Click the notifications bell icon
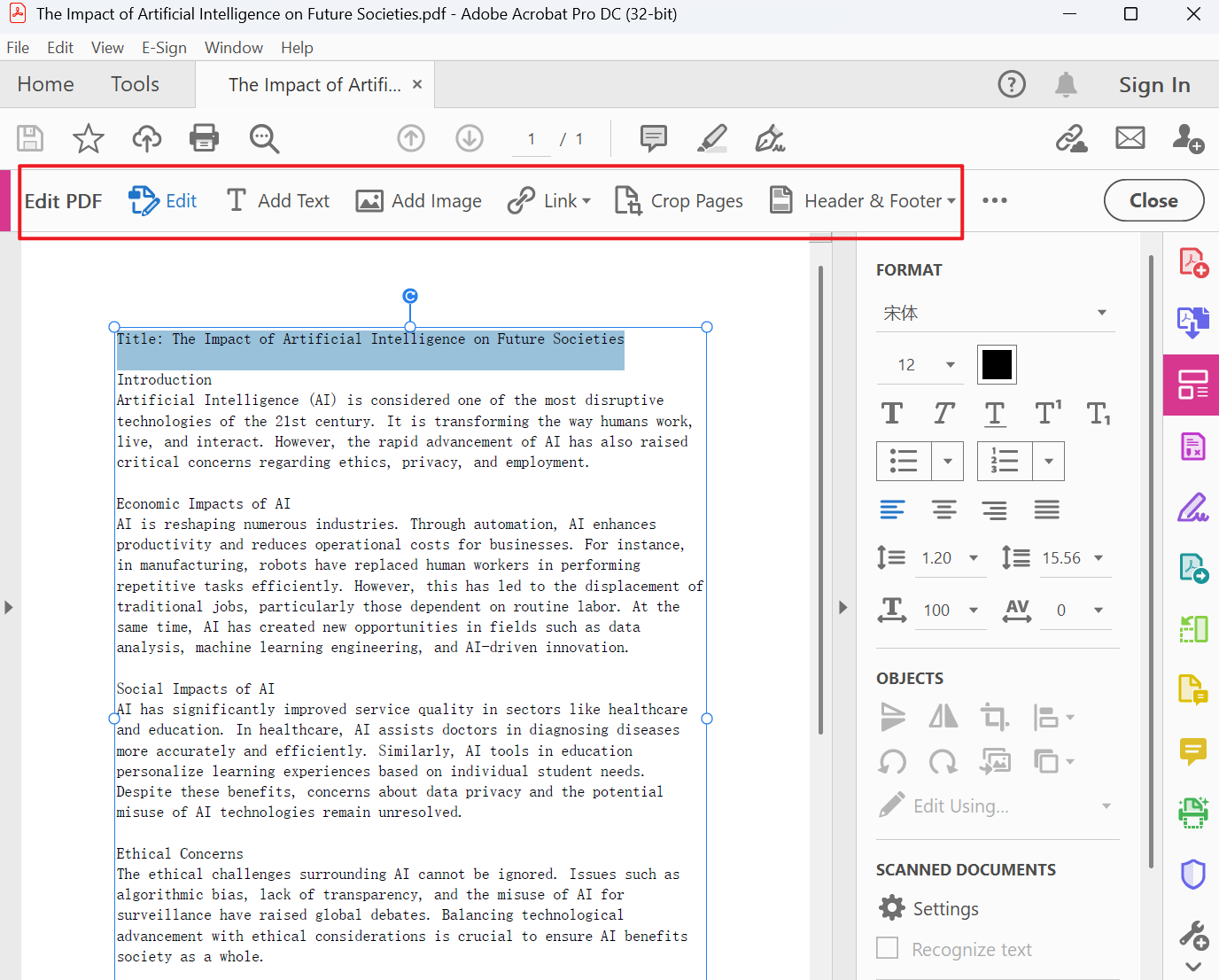 1066,84
